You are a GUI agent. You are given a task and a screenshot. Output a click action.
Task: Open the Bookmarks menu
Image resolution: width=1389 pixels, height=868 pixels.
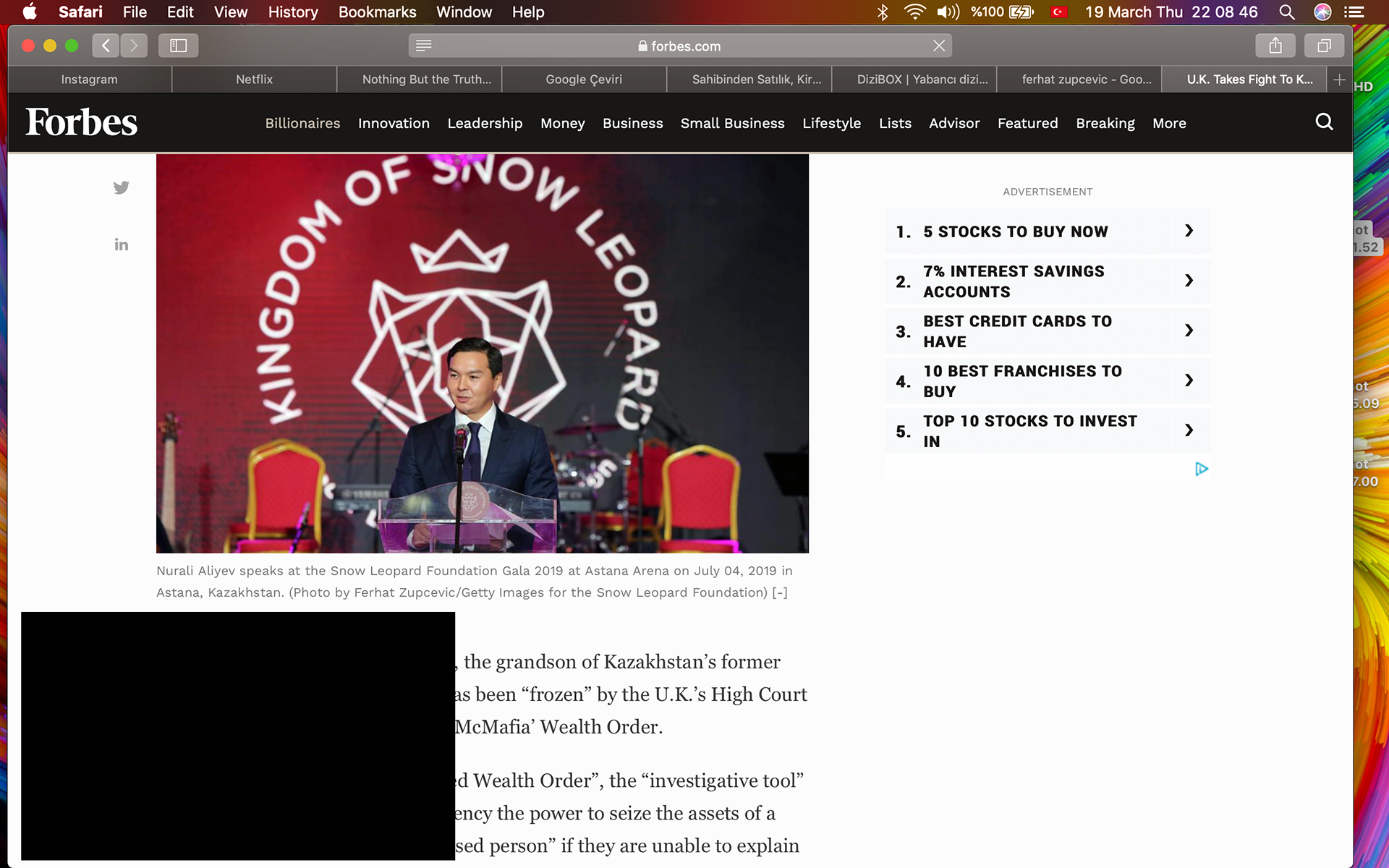(x=377, y=12)
